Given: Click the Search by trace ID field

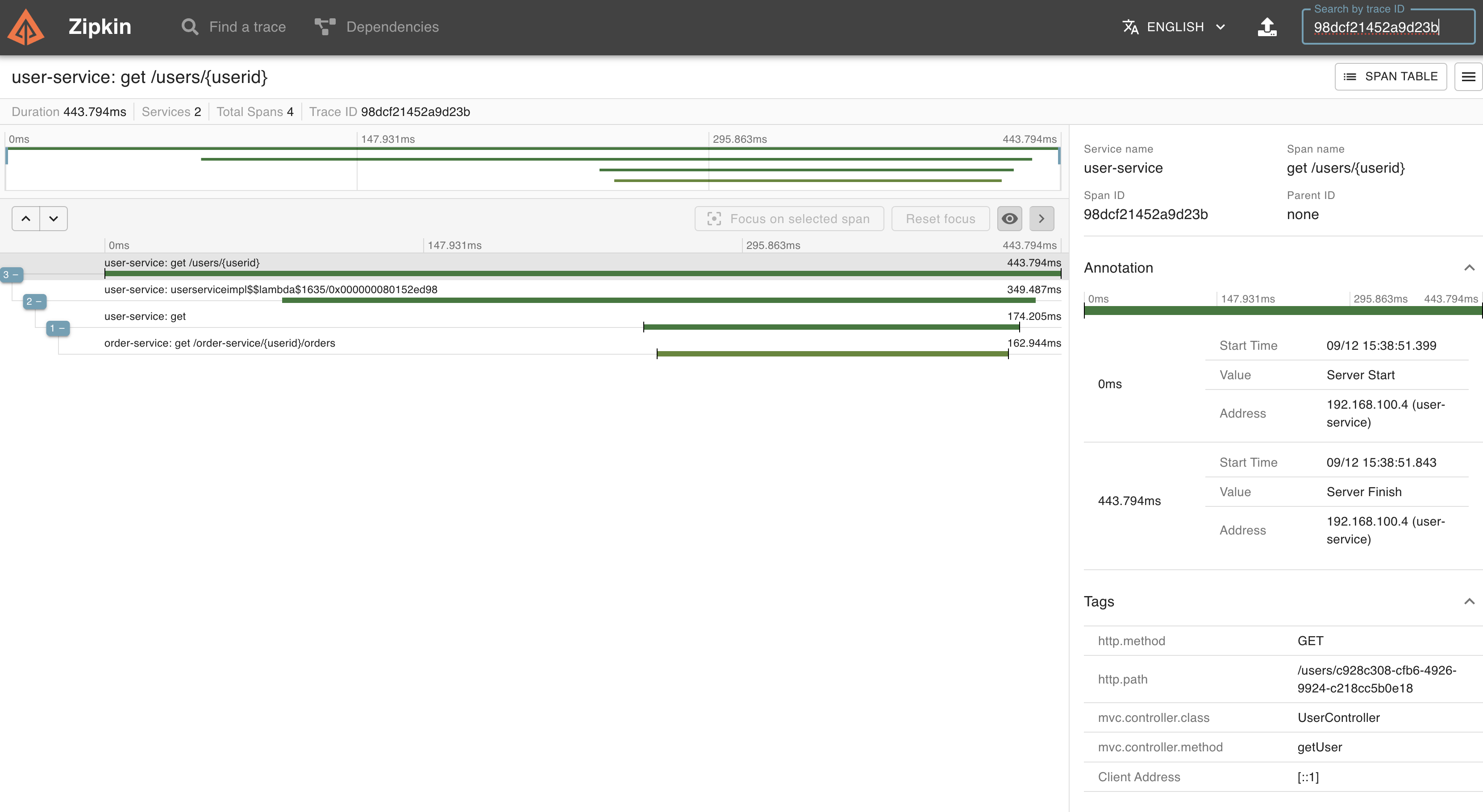Looking at the screenshot, I should tap(1387, 27).
